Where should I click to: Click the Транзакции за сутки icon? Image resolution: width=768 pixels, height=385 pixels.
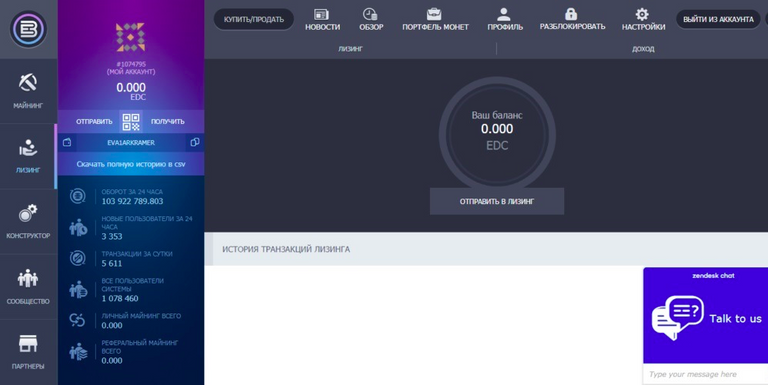click(x=77, y=258)
